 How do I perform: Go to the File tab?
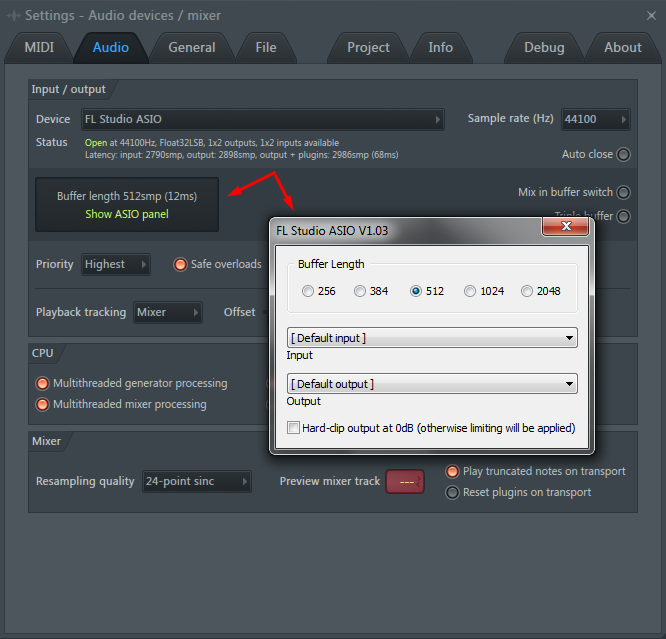(x=266, y=48)
